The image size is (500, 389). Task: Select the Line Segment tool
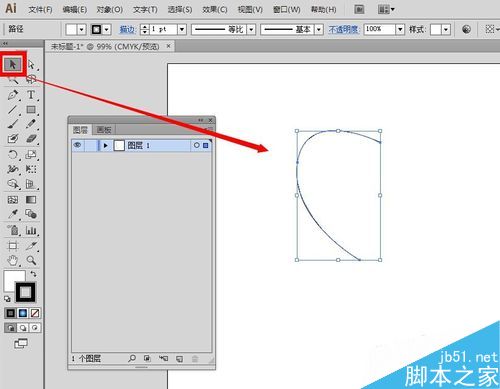coord(13,110)
